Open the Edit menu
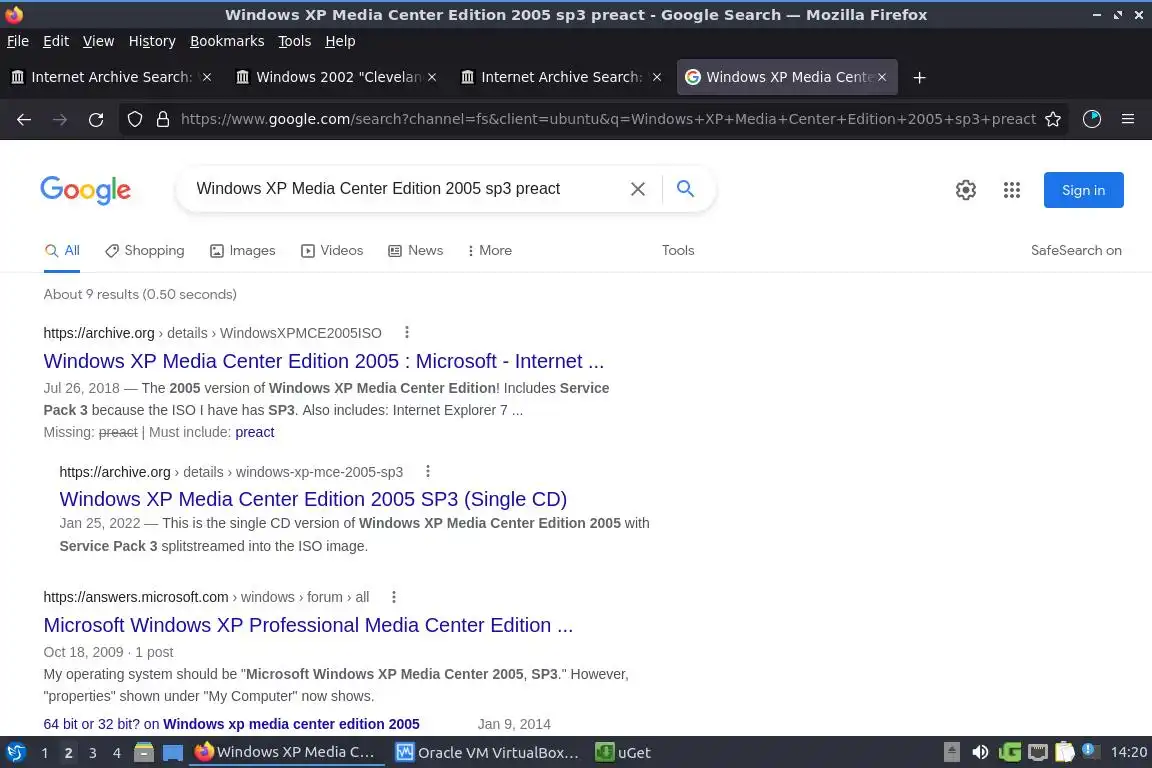This screenshot has height=768, width=1152. (x=56, y=41)
